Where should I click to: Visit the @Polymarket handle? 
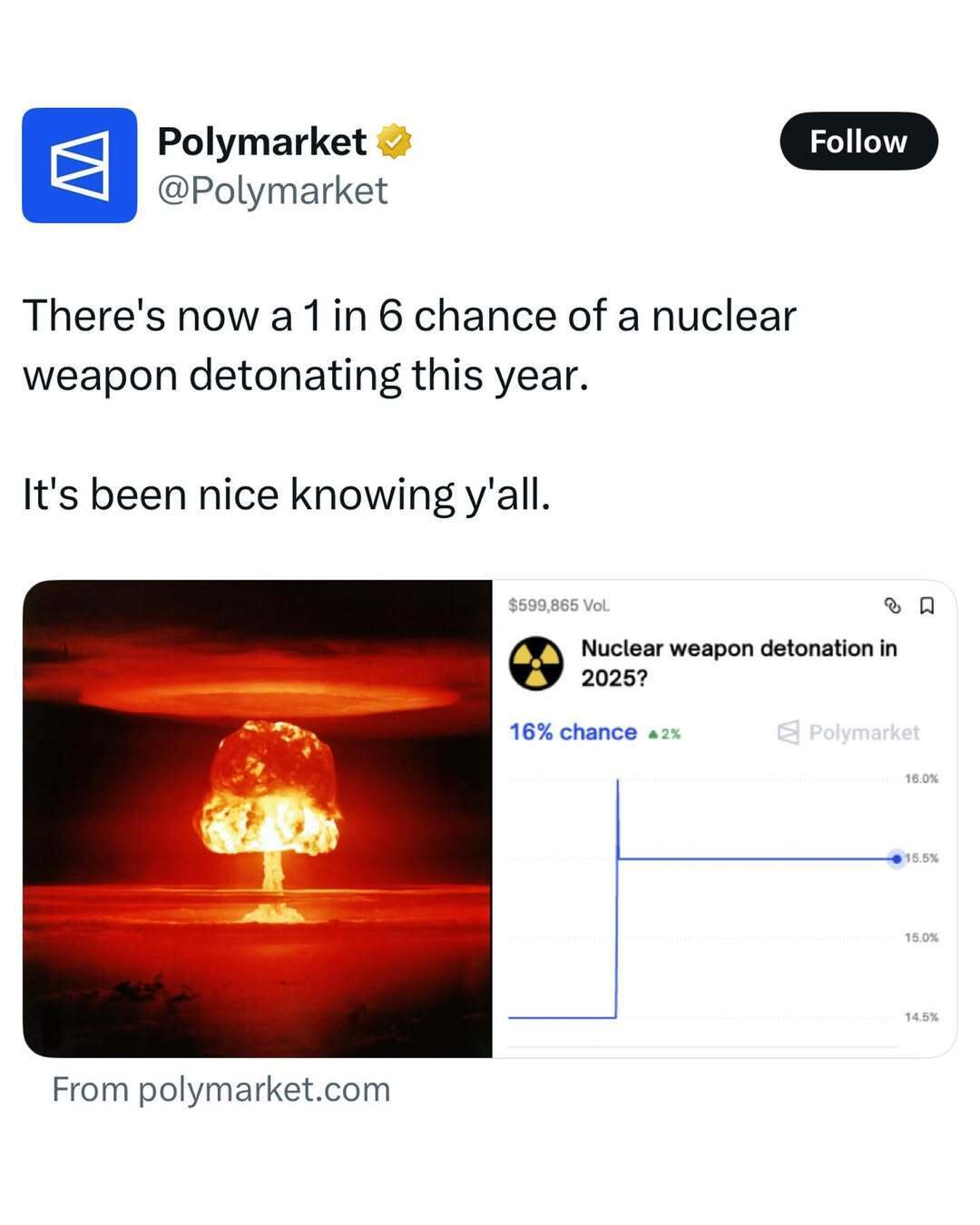pos(272,191)
